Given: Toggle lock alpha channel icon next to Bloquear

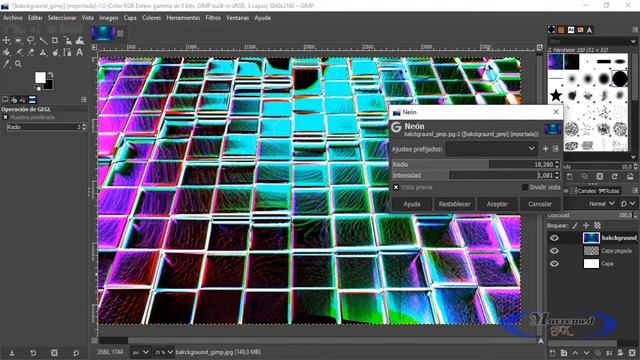Looking at the screenshot, I should 597,225.
